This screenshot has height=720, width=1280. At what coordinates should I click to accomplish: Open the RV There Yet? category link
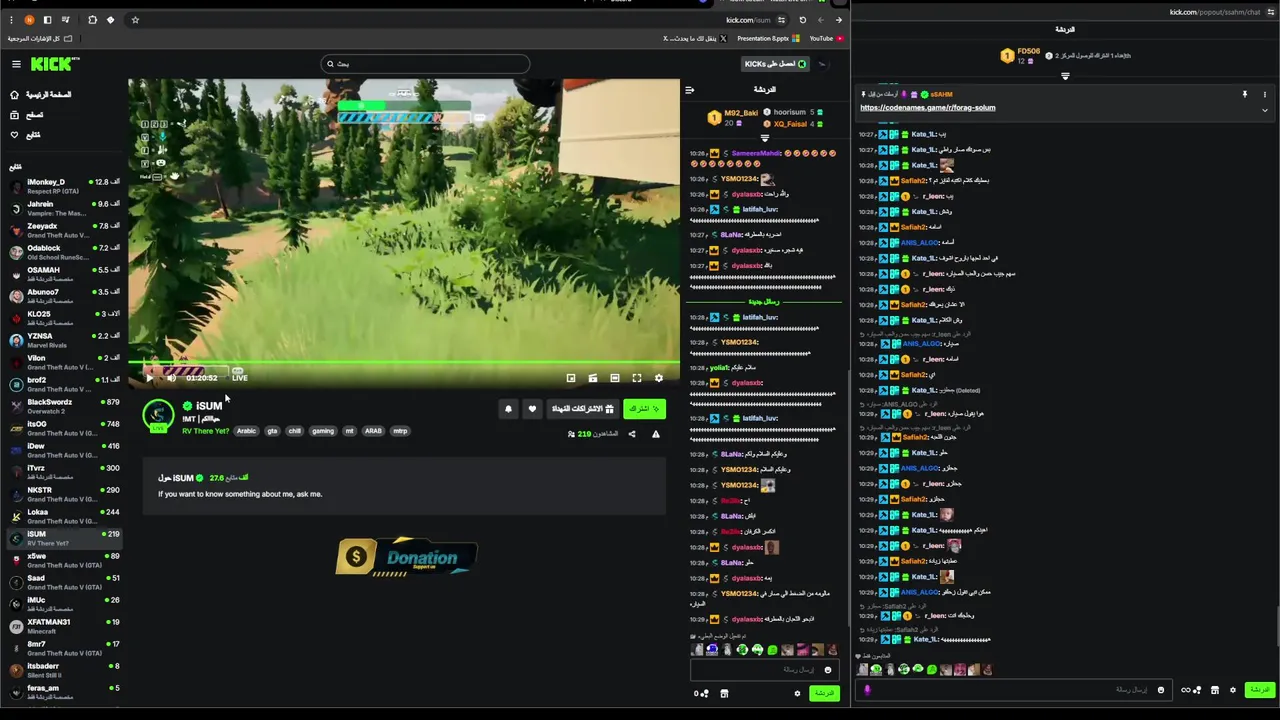click(x=205, y=431)
